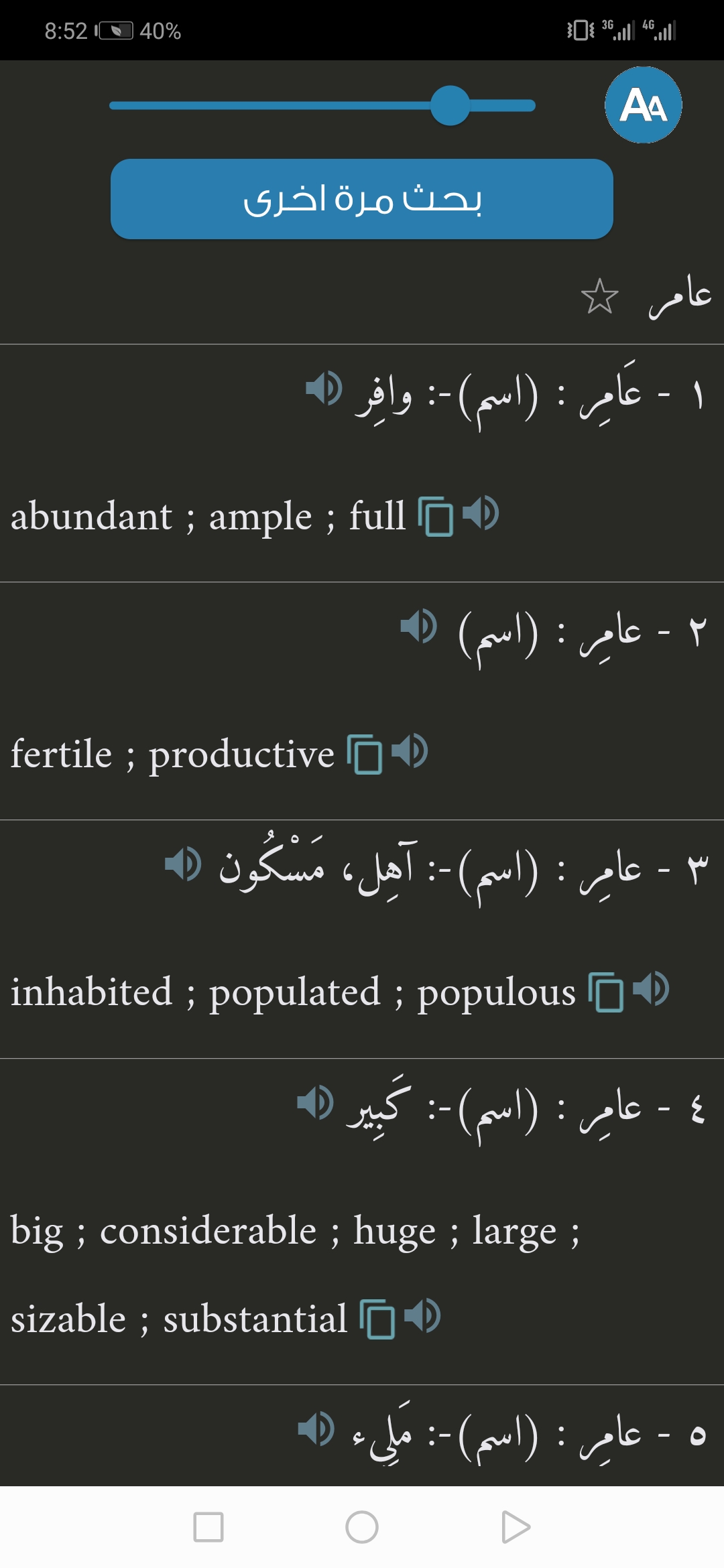Play audio for Arabic entry مَلِيء
The height and width of the screenshot is (1568, 724).
pyautogui.click(x=316, y=1429)
